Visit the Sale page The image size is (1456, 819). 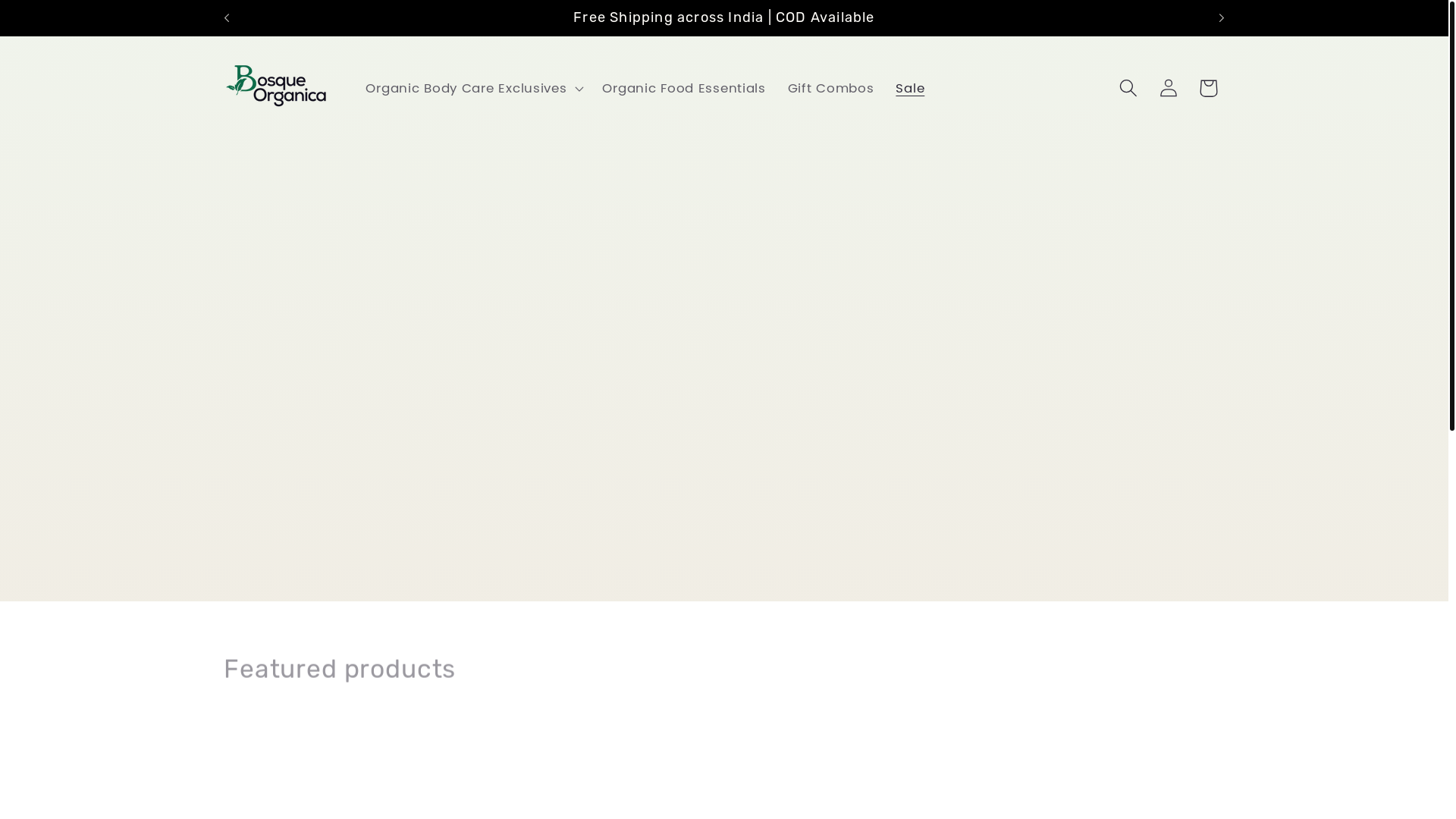tap(910, 89)
